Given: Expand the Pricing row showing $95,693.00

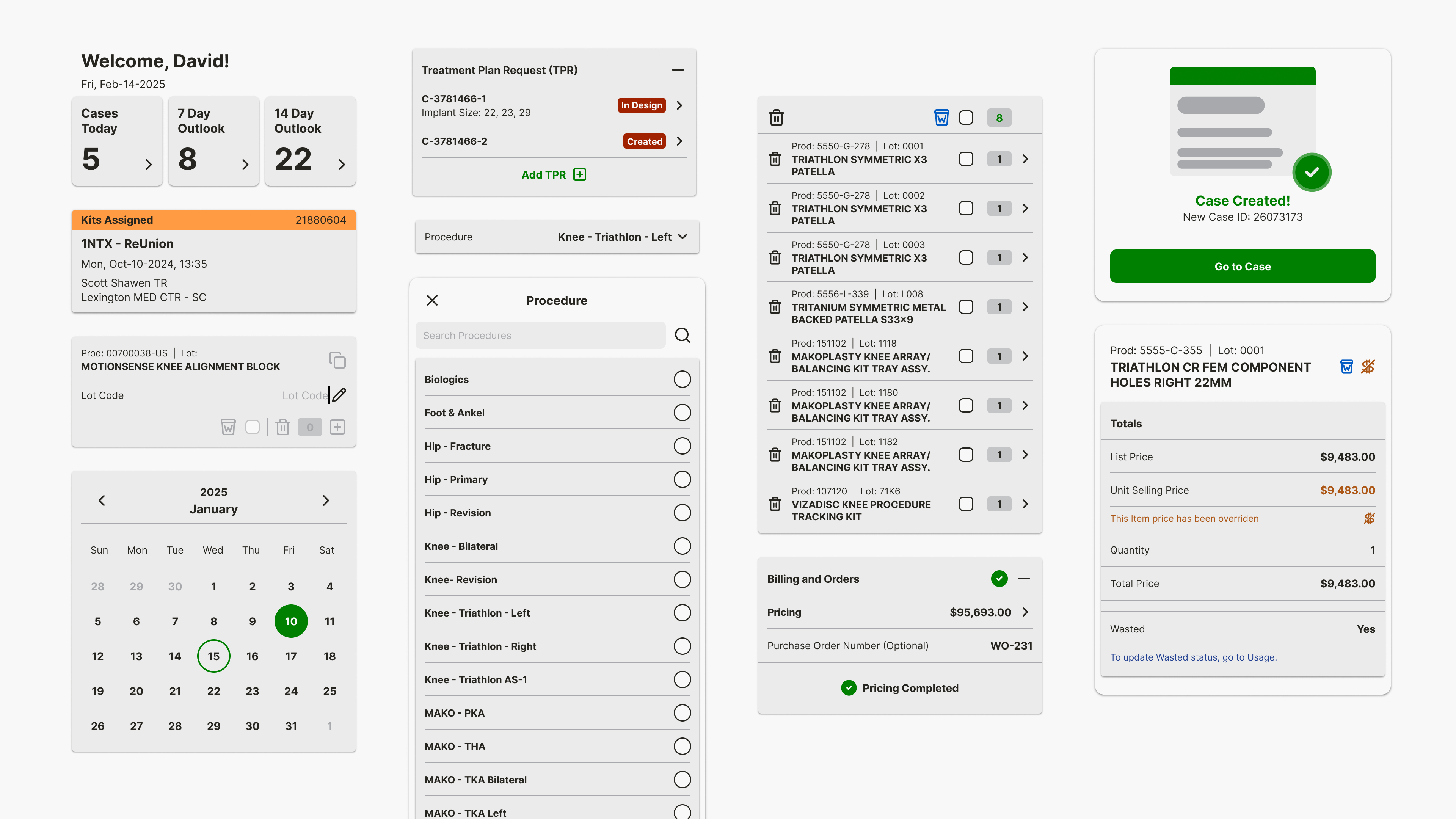Looking at the screenshot, I should pos(1025,612).
